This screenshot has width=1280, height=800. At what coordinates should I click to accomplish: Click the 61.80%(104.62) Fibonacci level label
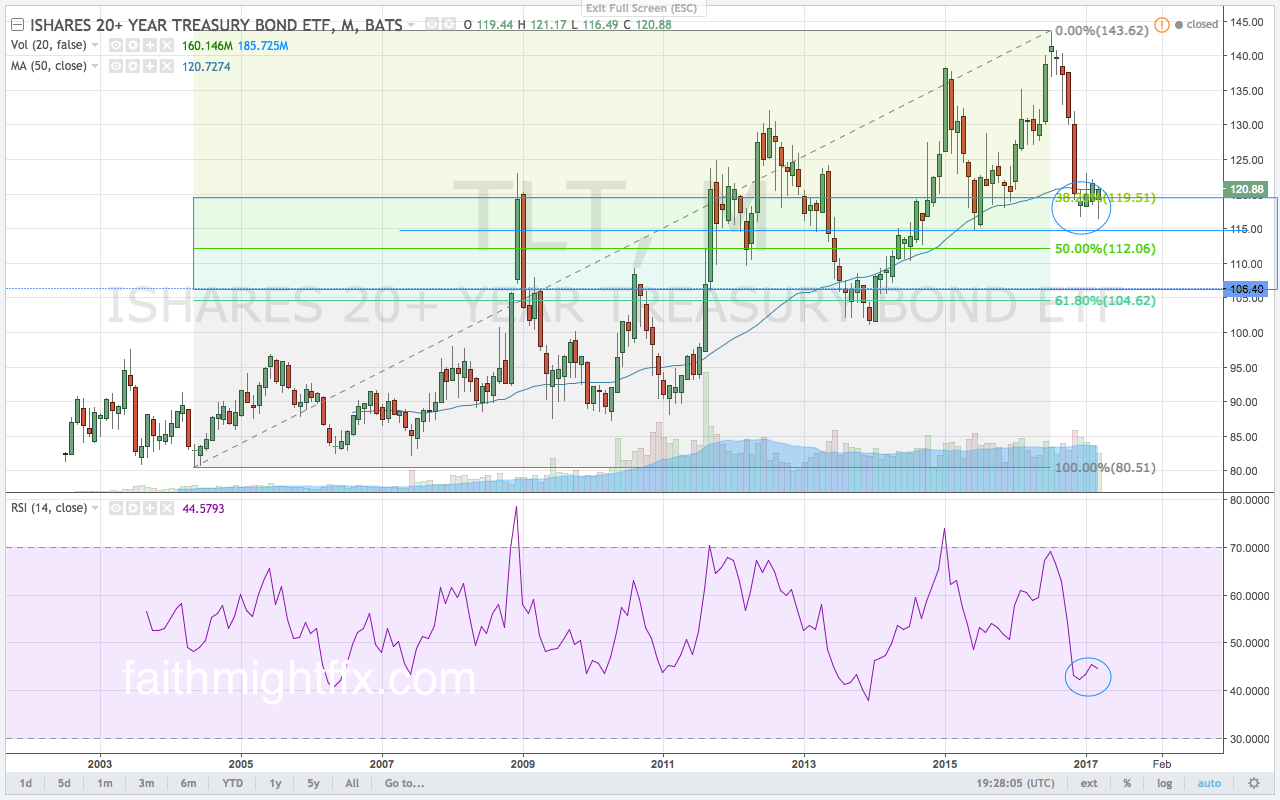1105,300
